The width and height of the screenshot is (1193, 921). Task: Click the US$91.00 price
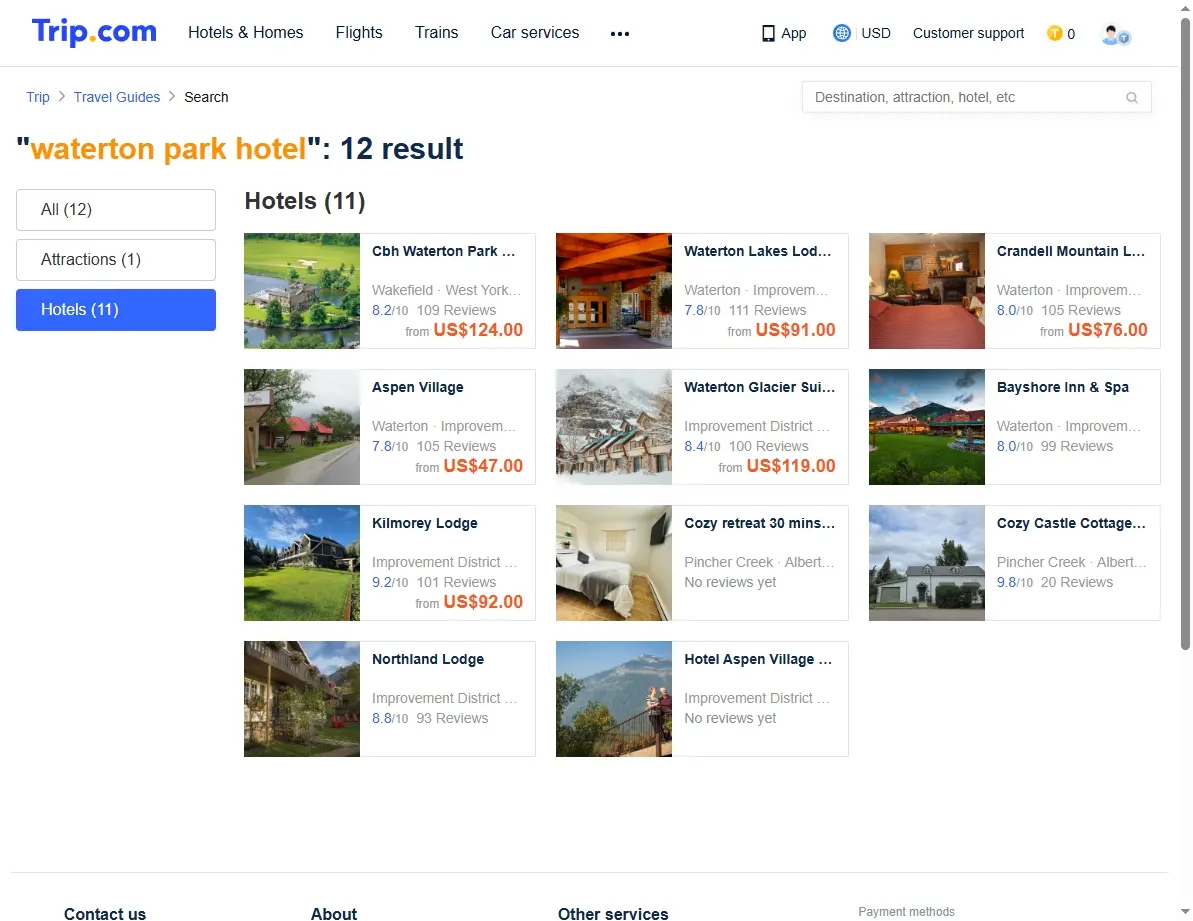point(795,331)
